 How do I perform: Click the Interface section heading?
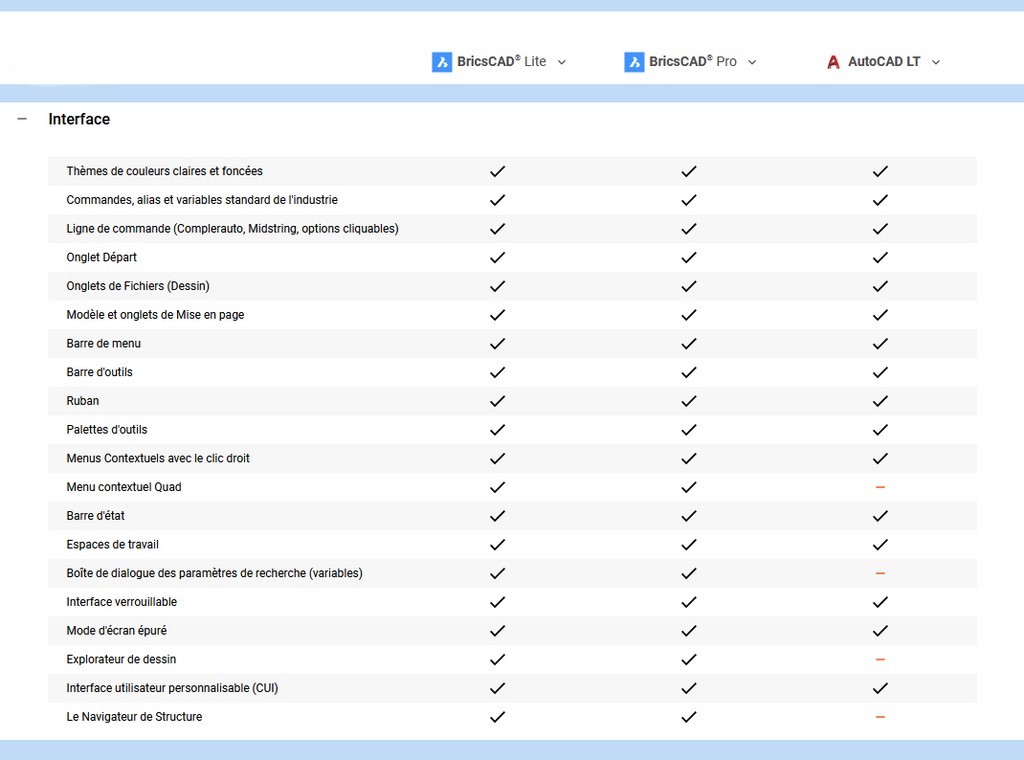(x=79, y=119)
